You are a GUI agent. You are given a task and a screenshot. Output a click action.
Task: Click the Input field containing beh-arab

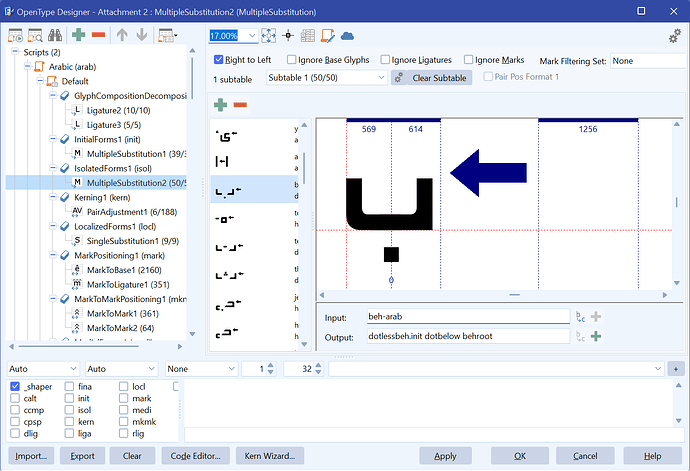pos(468,316)
